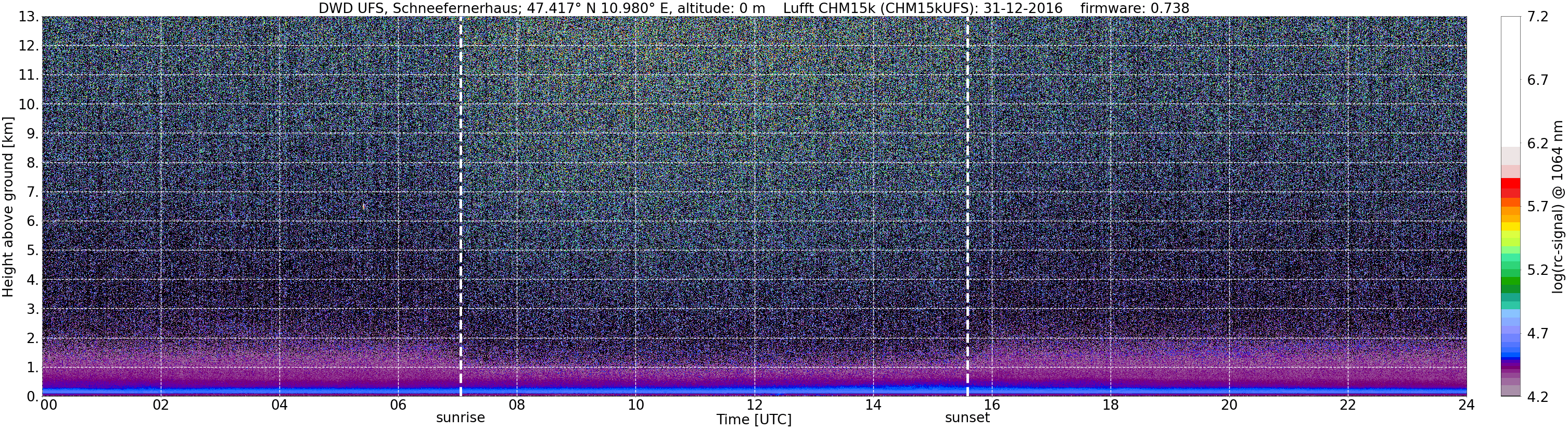This screenshot has height=430, width=1568.
Task: Click the x-axis tick label '22'
Action: click(x=1348, y=406)
